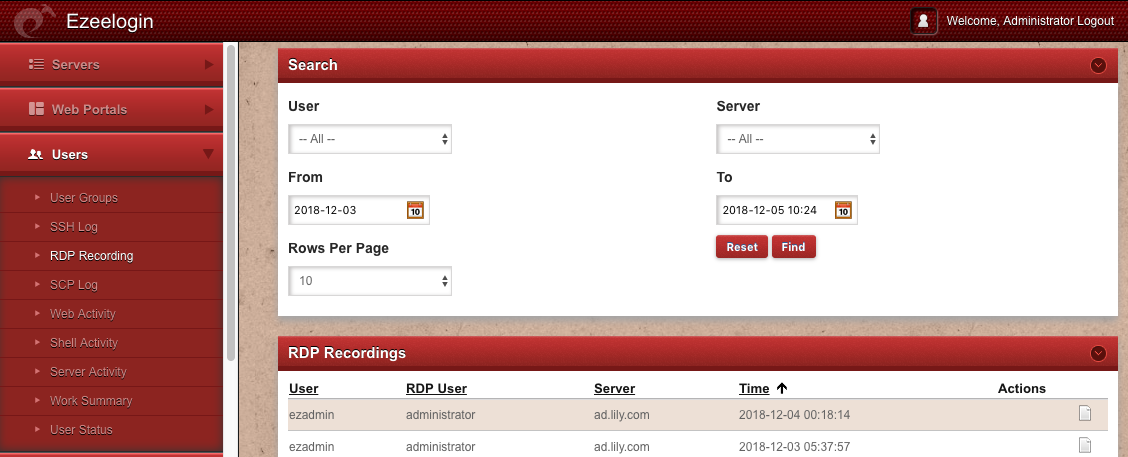The height and width of the screenshot is (457, 1128).
Task: Open the To date calendar picker
Action: 843,210
